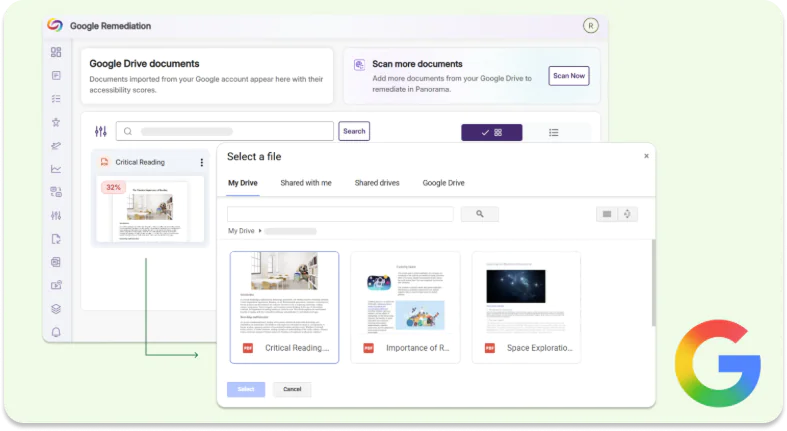787x431 pixels.
Task: Open the sliders settings icon in sidebar
Action: coord(56,215)
